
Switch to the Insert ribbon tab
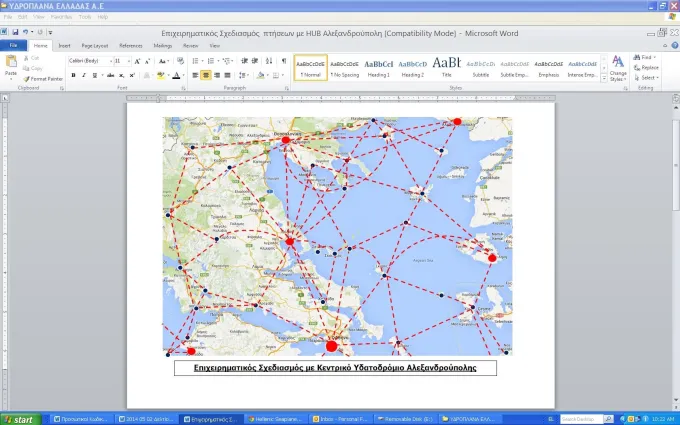[65, 46]
